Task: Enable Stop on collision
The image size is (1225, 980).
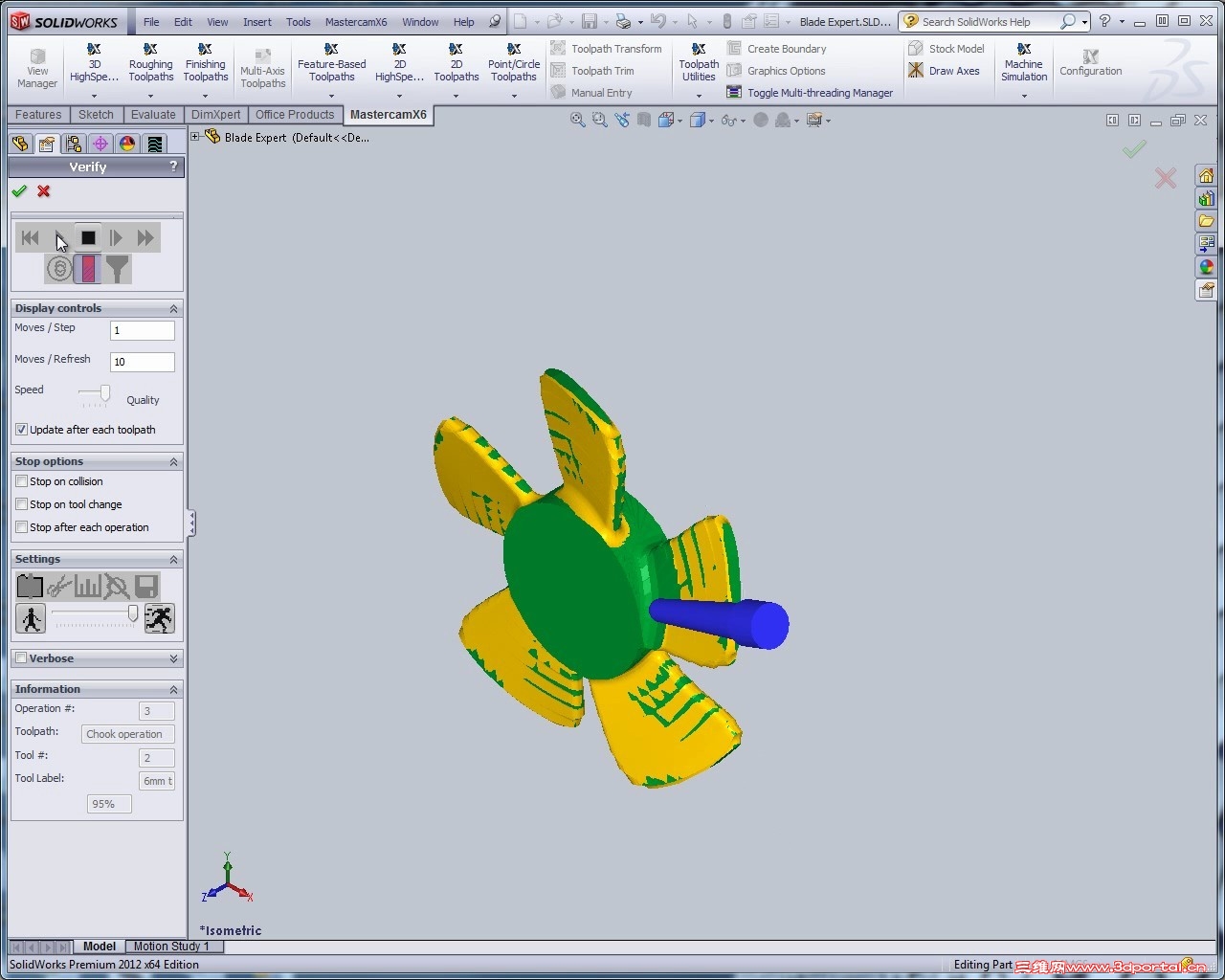Action: tap(21, 481)
